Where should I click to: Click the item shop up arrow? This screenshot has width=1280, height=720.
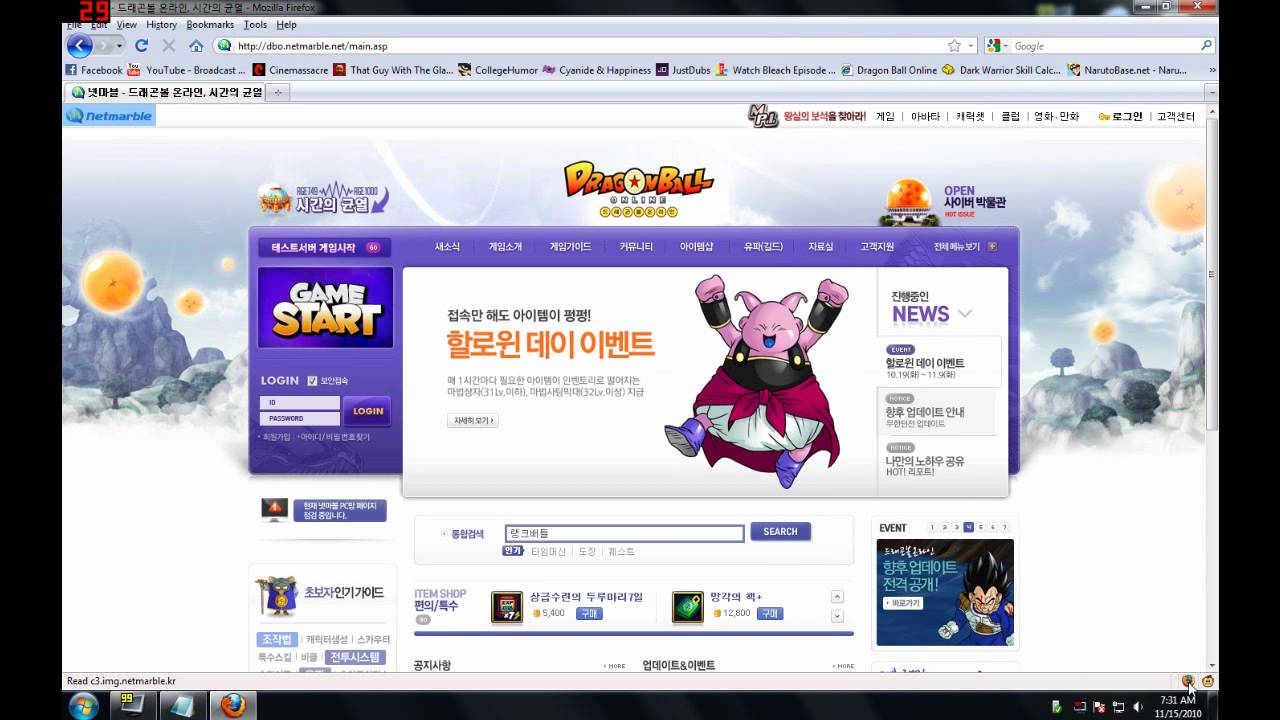(x=837, y=597)
